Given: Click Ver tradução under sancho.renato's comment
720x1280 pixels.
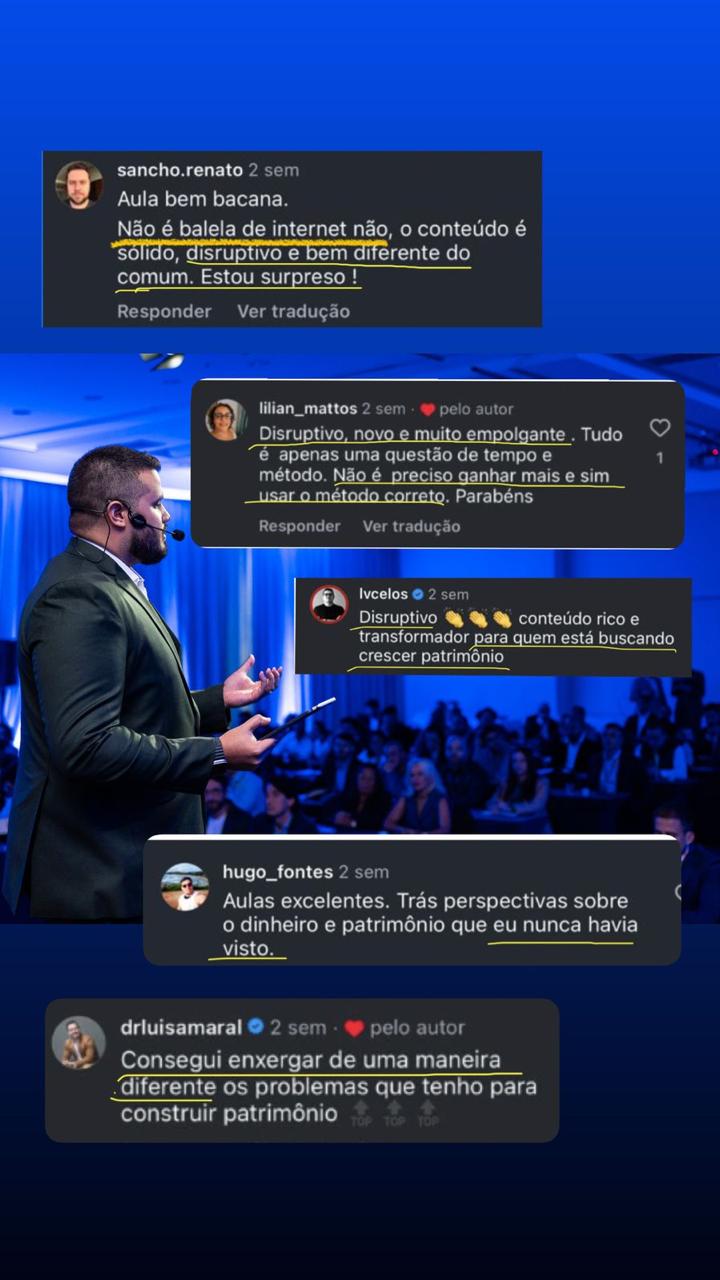Looking at the screenshot, I should (293, 311).
